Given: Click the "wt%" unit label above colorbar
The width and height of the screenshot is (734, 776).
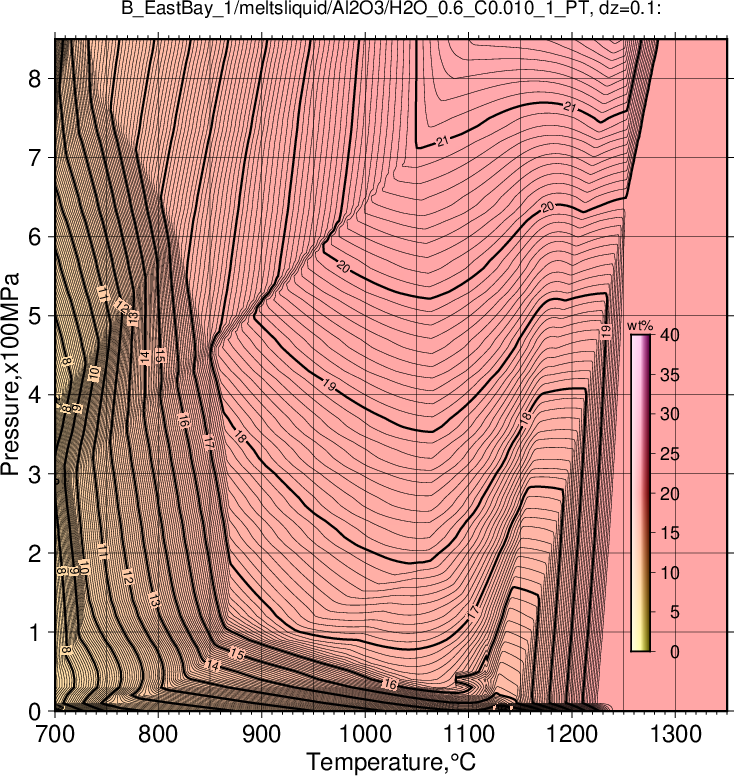Looking at the screenshot, I should point(640,326).
